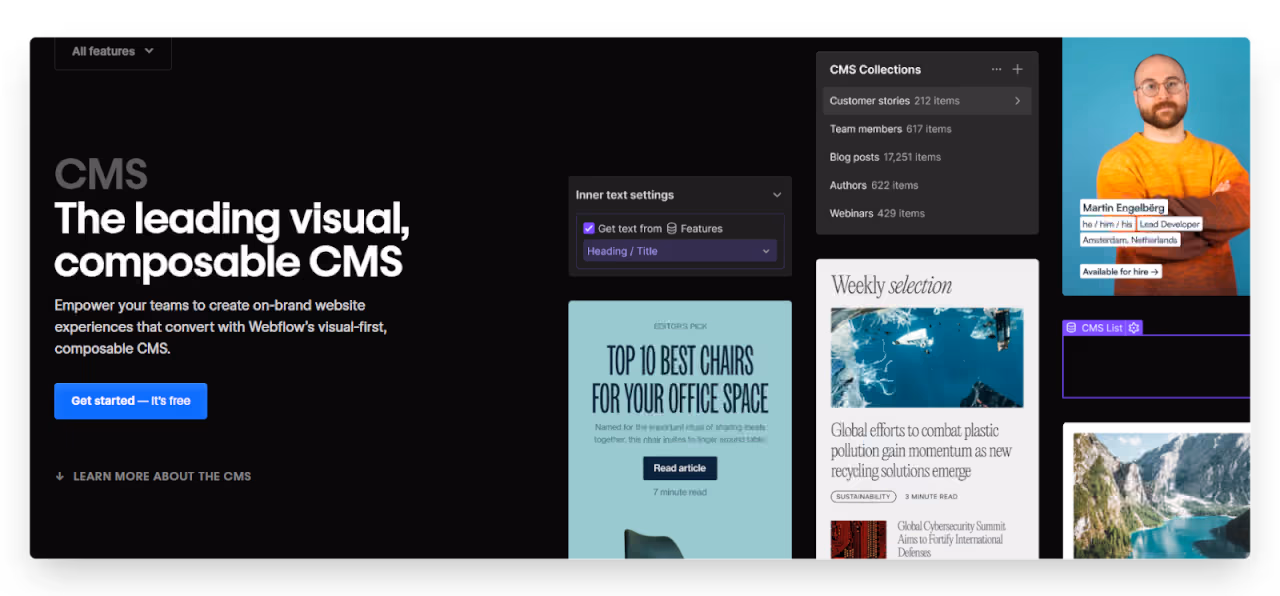
Task: Select the Customer stories 212 items row
Action: 927,101
